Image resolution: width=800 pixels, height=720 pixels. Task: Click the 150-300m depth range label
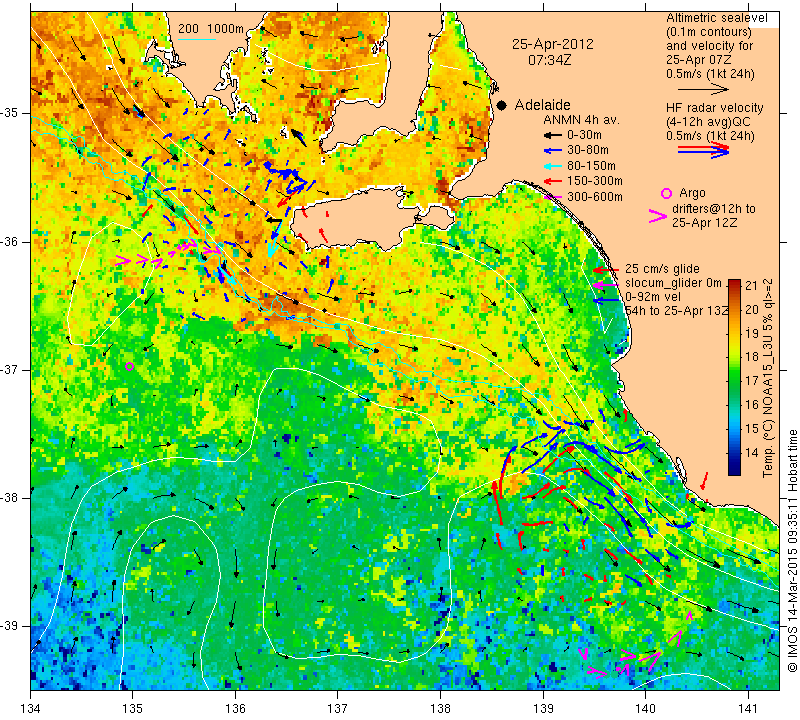595,181
